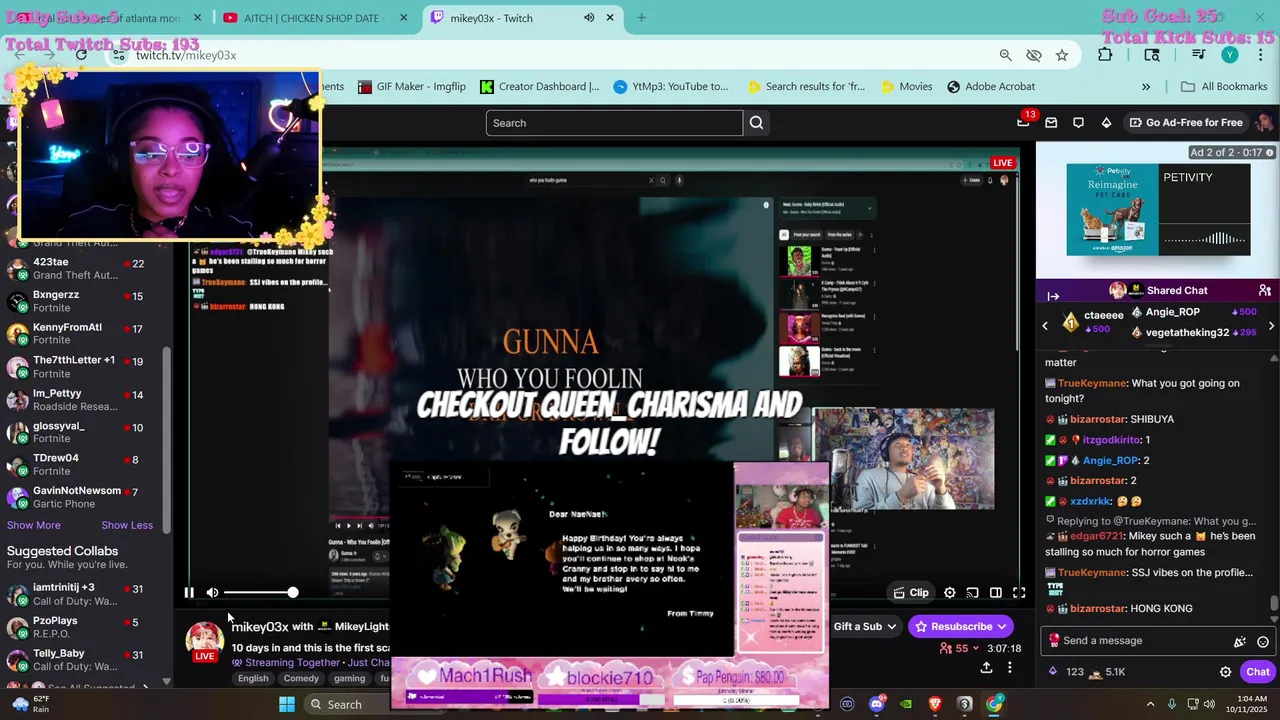The height and width of the screenshot is (720, 1280).
Task: Open Chrome three-dot menu
Action: click(1259, 55)
